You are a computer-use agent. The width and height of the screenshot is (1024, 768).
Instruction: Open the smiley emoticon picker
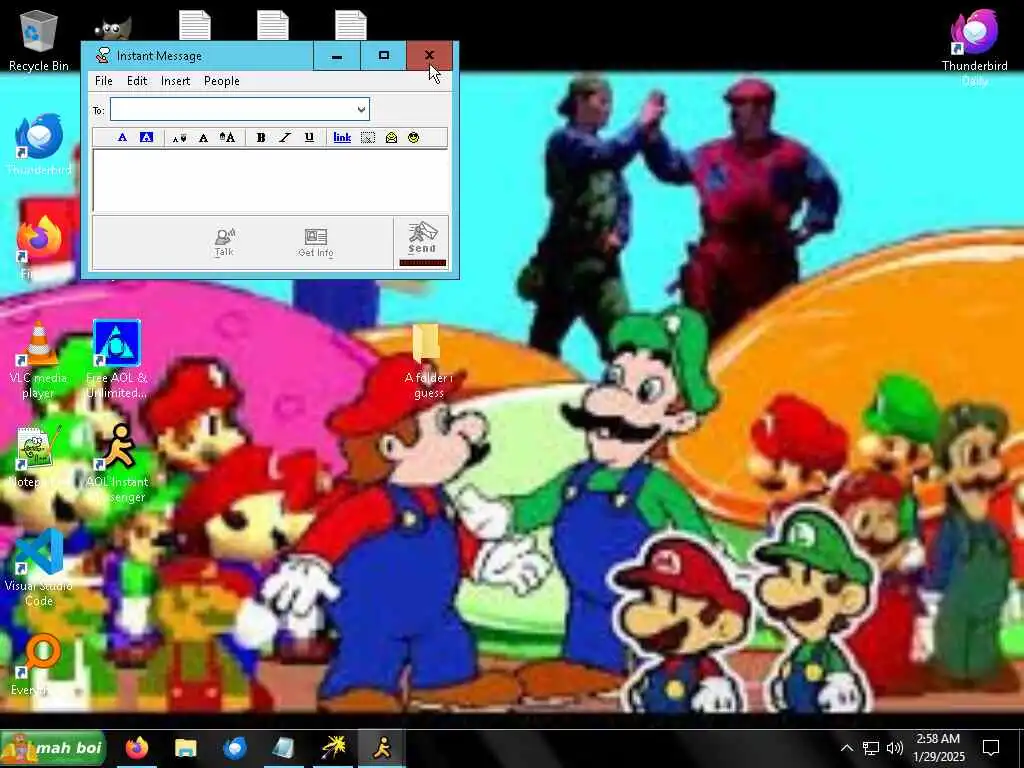point(413,137)
